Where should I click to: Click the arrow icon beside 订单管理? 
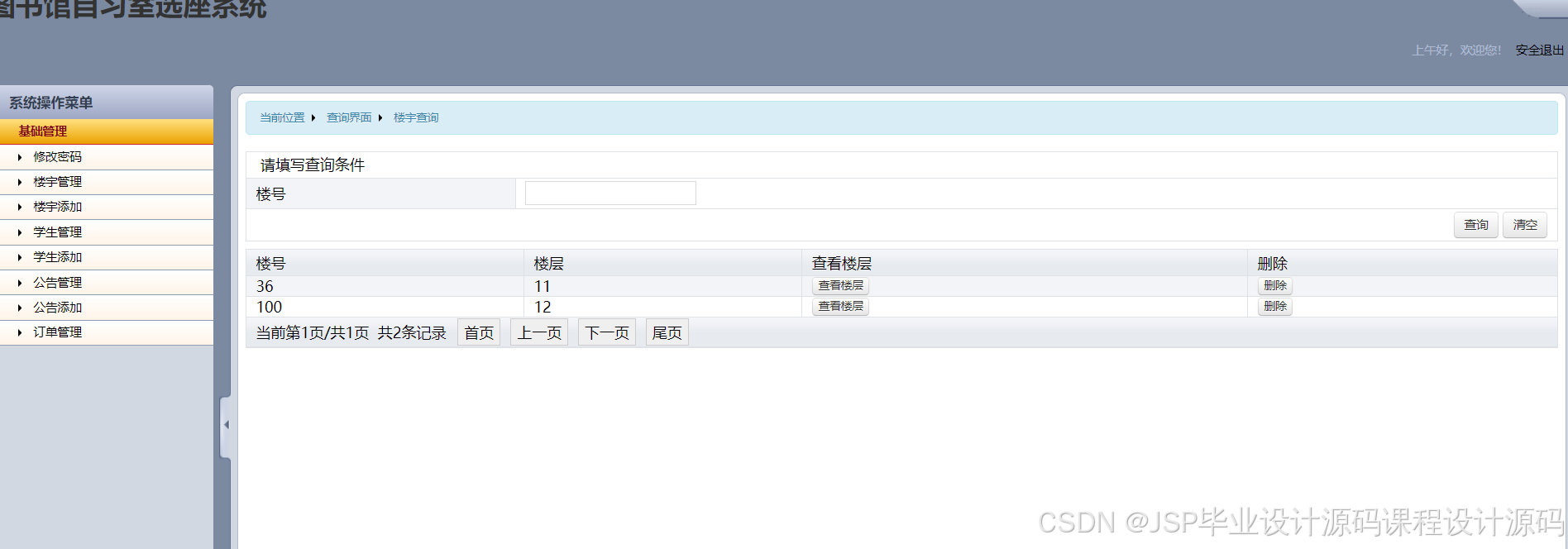[x=20, y=332]
